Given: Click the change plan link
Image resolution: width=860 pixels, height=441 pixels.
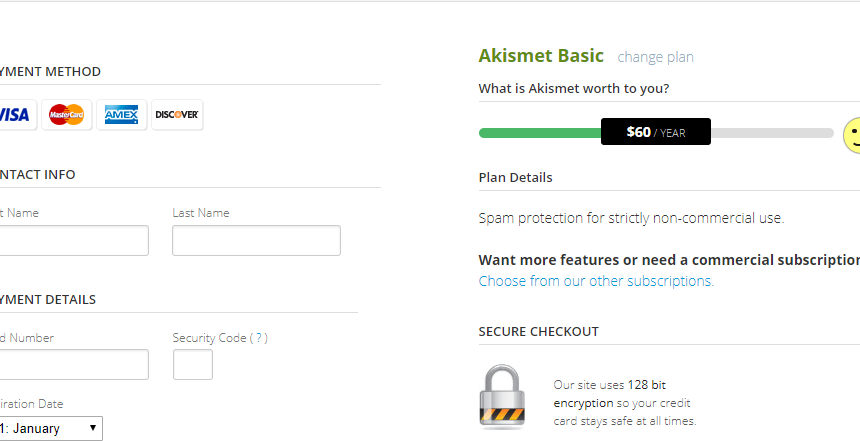Looking at the screenshot, I should (655, 57).
